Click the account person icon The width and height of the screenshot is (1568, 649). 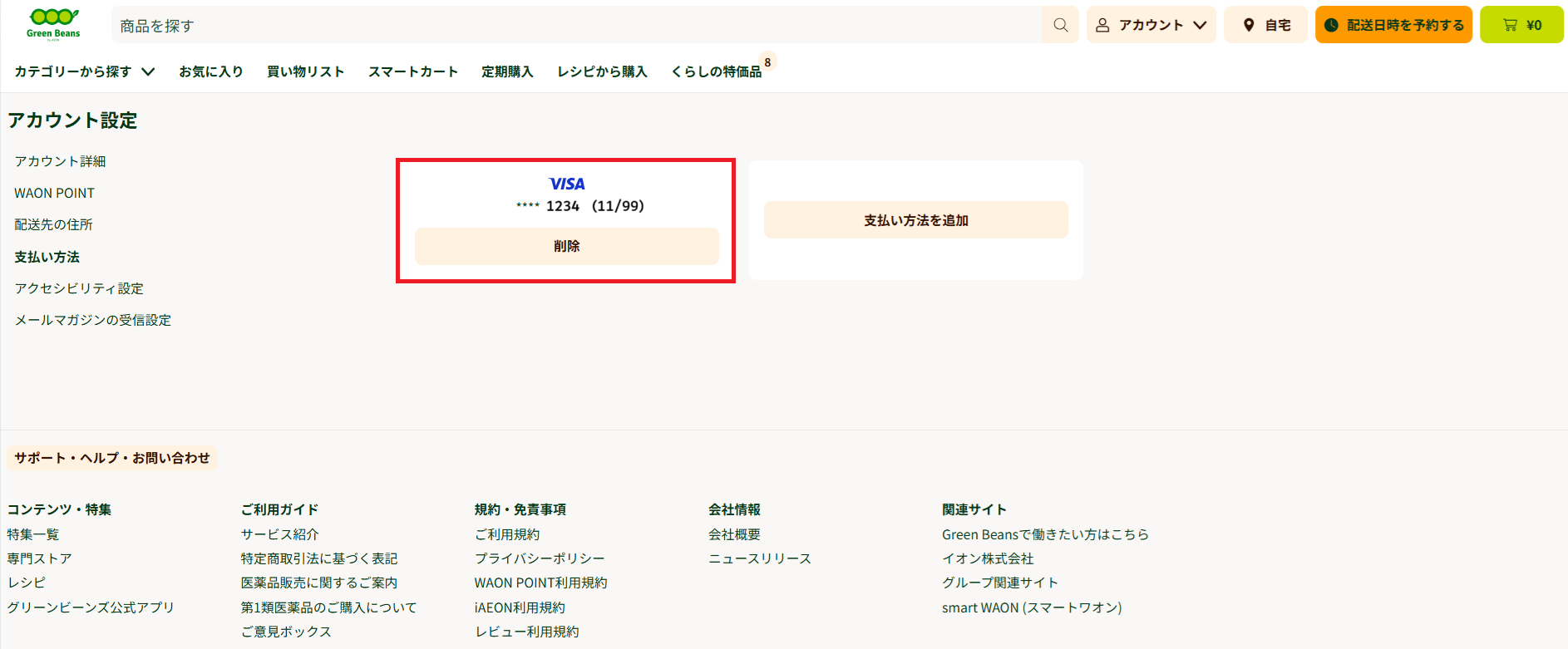(x=1102, y=25)
